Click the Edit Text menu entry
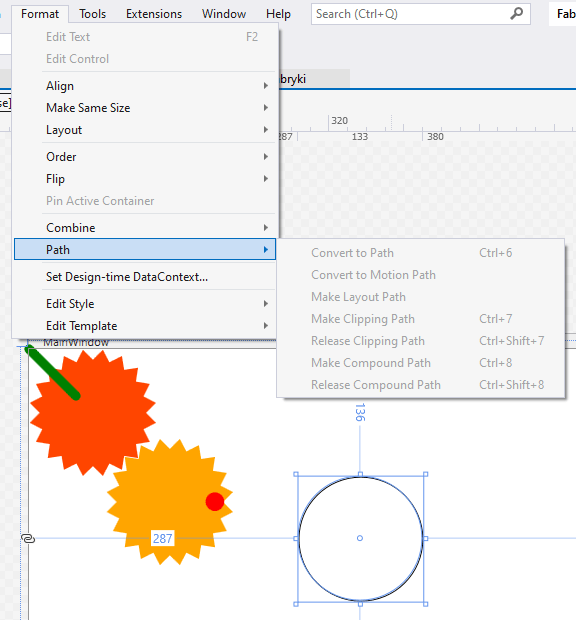Screen dimensions: 576x620 tap(145, 37)
